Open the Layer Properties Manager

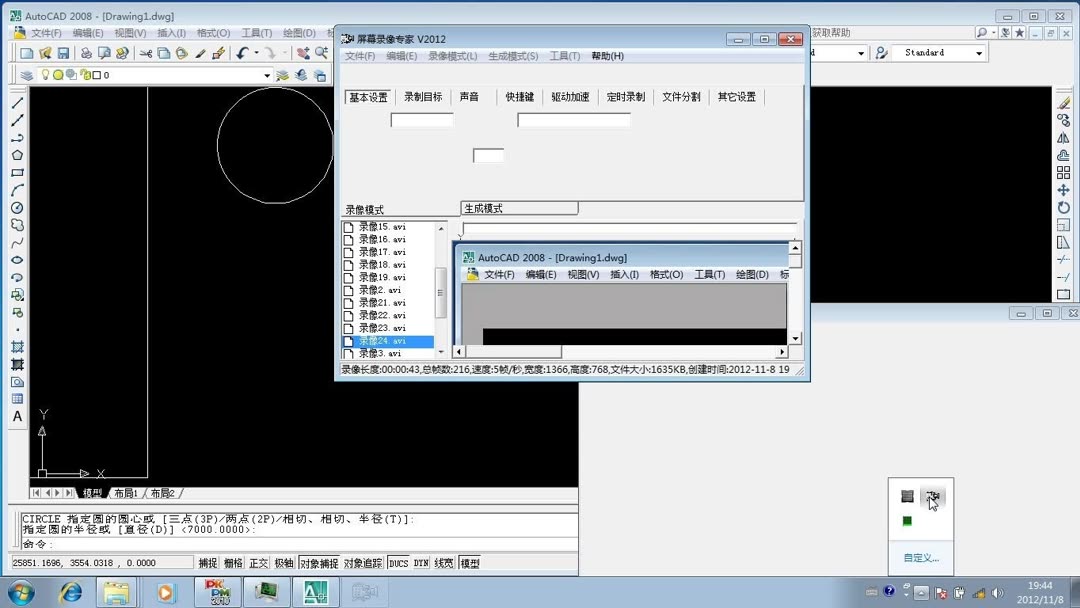28,74
